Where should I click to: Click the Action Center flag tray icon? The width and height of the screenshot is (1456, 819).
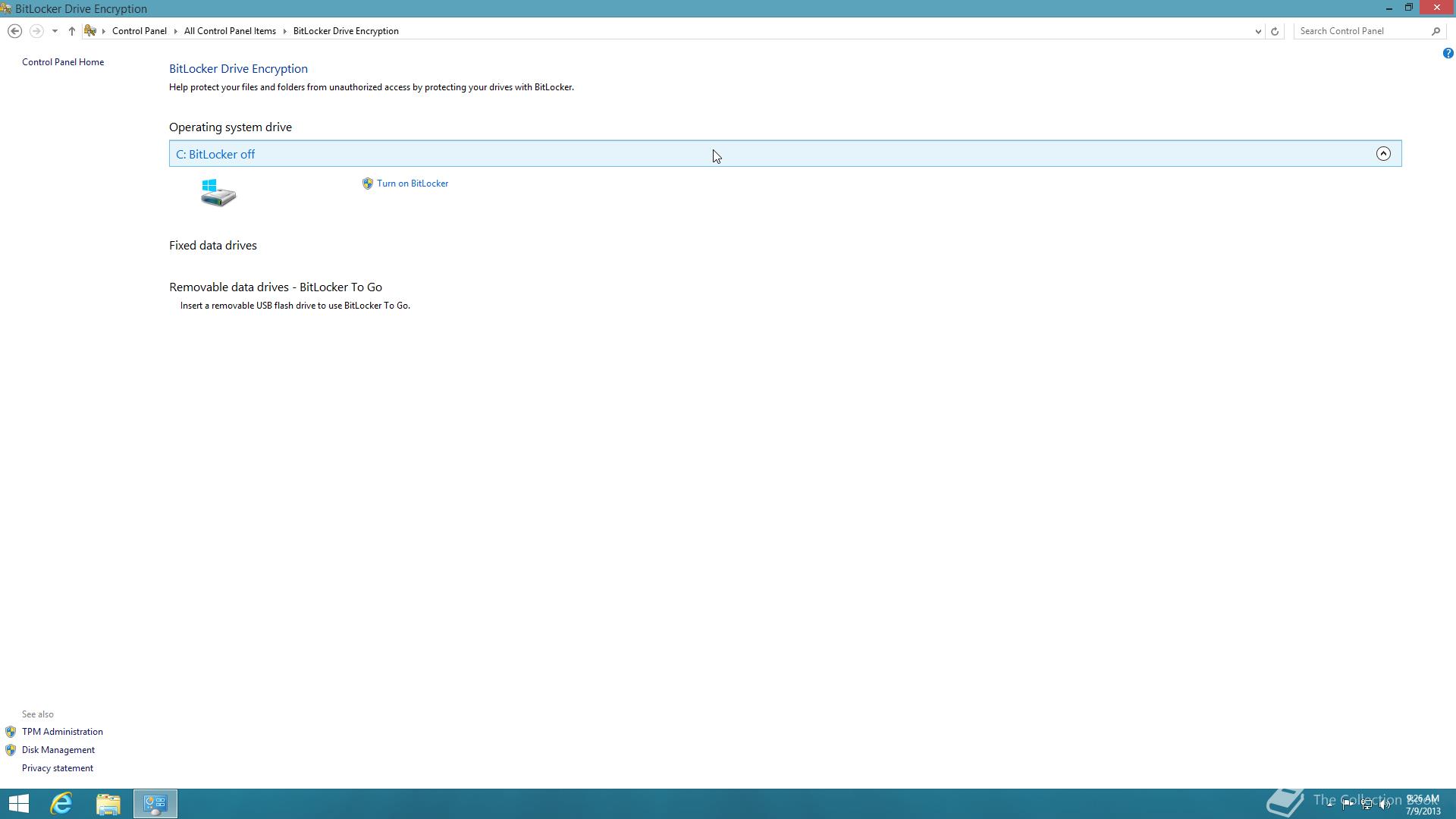click(x=1348, y=805)
